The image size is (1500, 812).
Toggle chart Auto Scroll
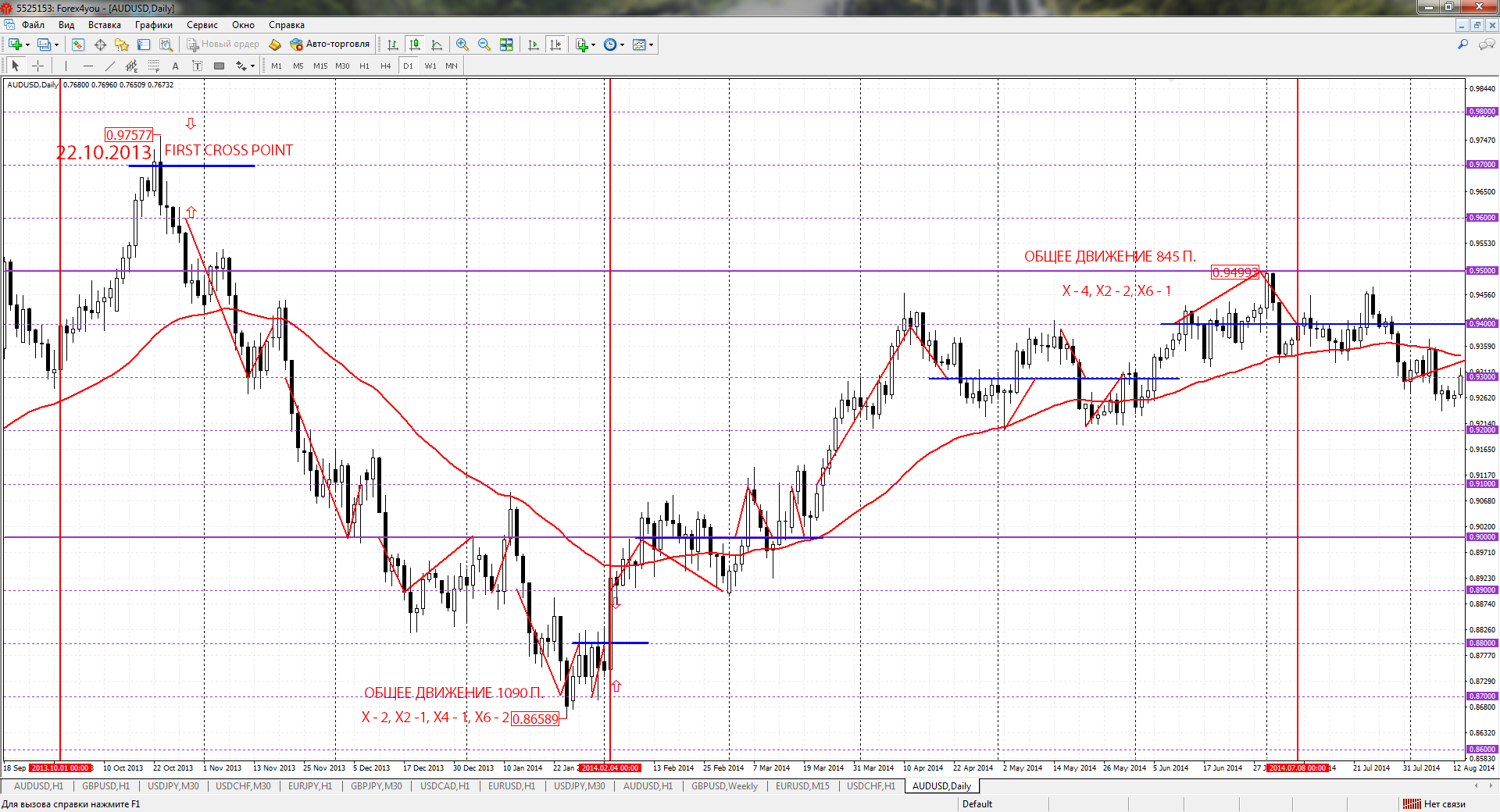[x=534, y=45]
